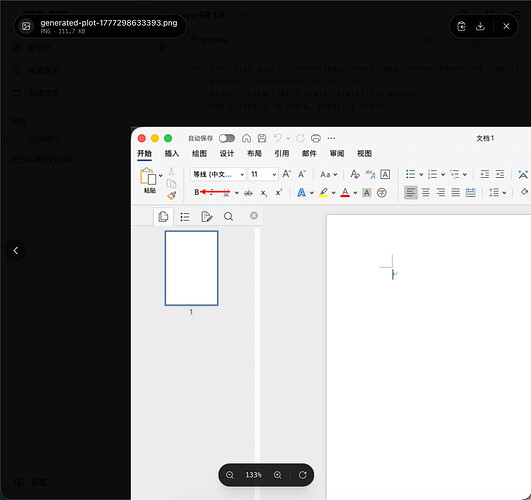Click the save icon in title bar
Screen dimensions: 531x500
click(262, 138)
